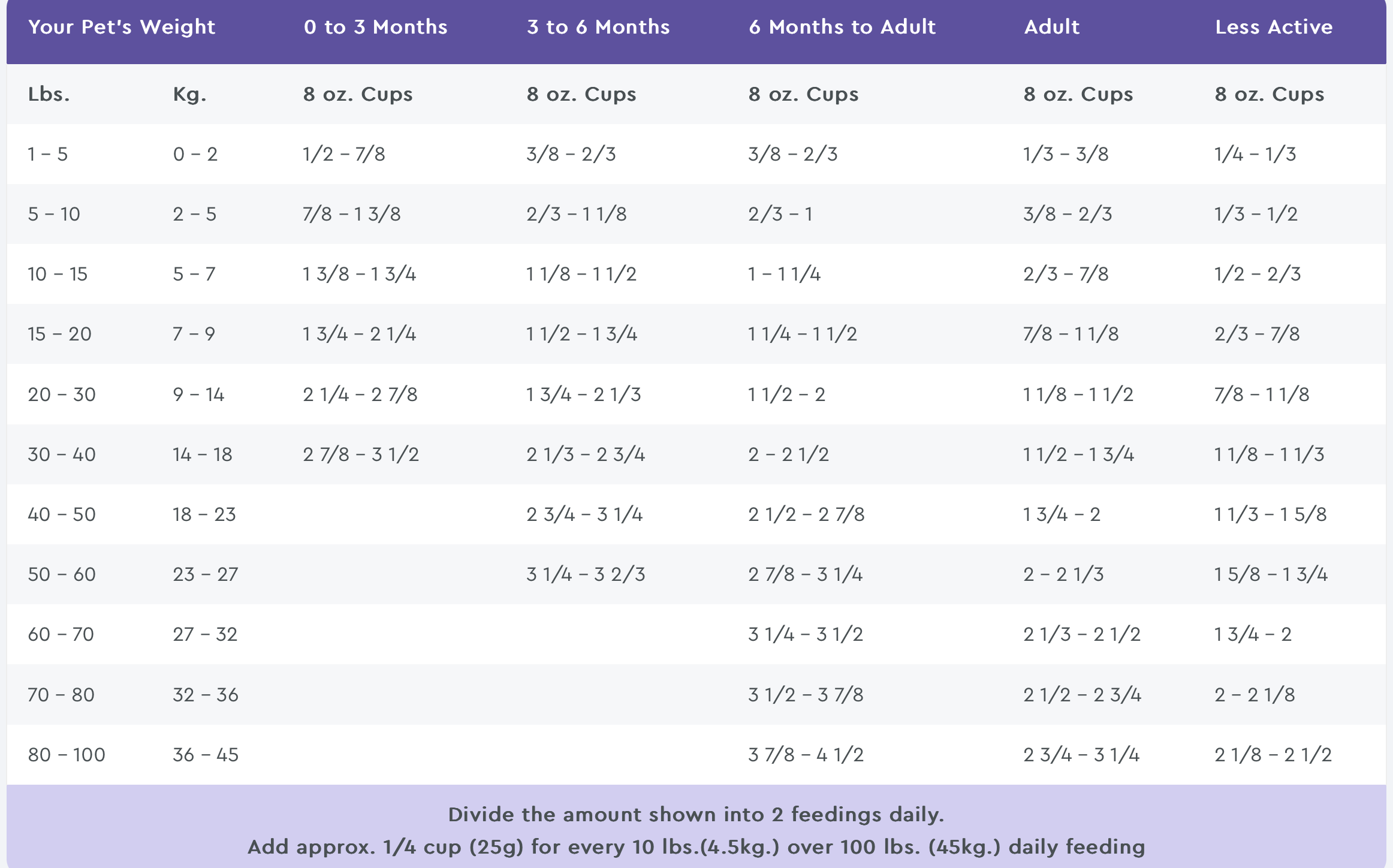Screen dimensions: 1393x868
Task: Click the "Kg." subheader label
Action: coord(189,94)
